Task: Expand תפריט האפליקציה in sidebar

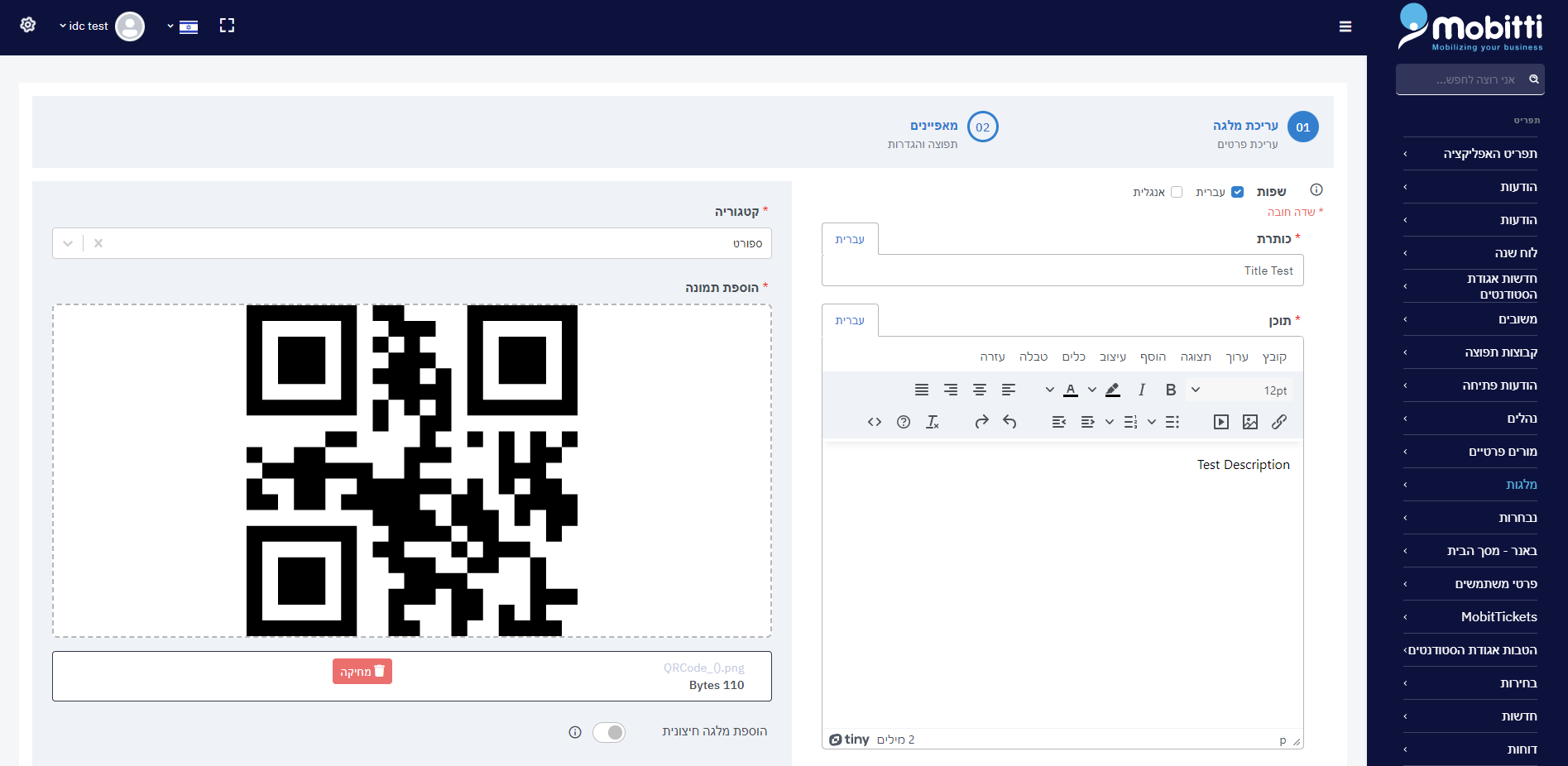Action: tap(1470, 154)
